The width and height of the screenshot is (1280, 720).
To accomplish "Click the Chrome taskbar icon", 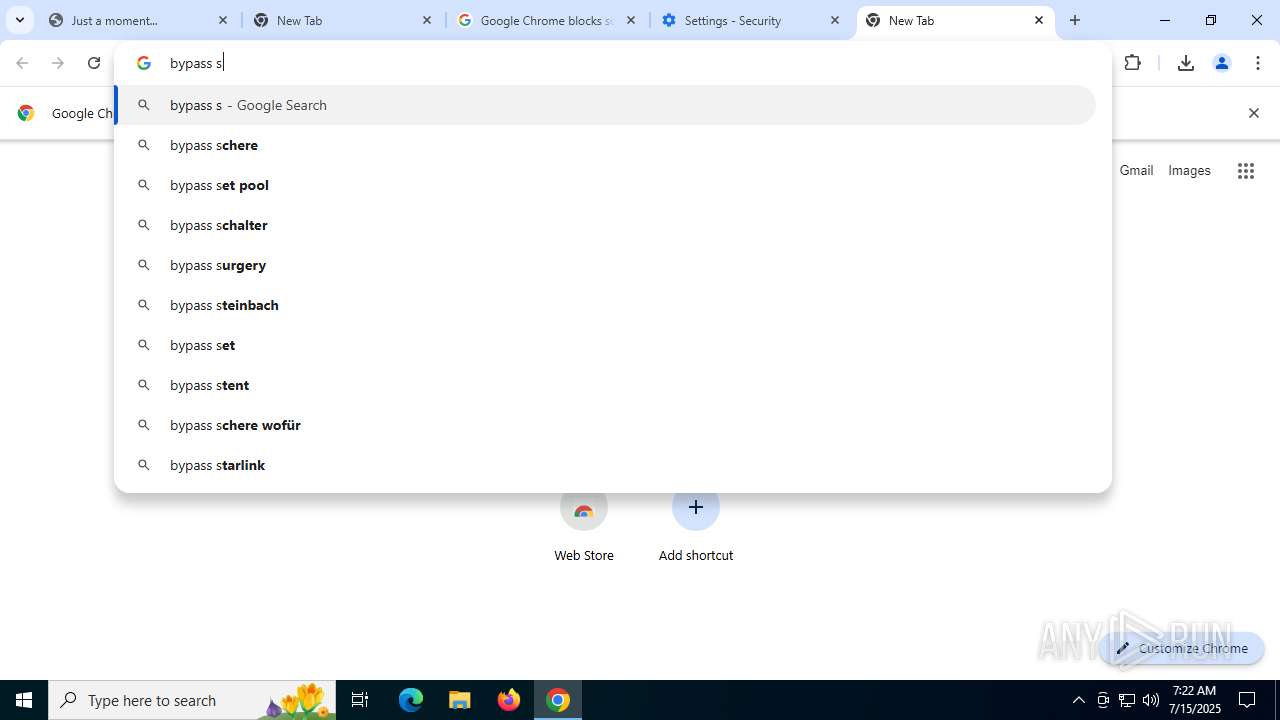I will [x=558, y=700].
